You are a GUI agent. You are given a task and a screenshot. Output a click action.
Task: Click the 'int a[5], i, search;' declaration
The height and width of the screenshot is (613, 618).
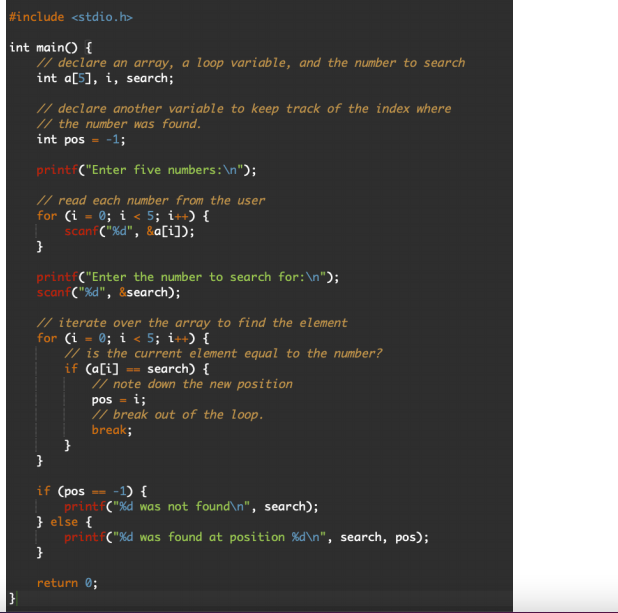pos(105,78)
